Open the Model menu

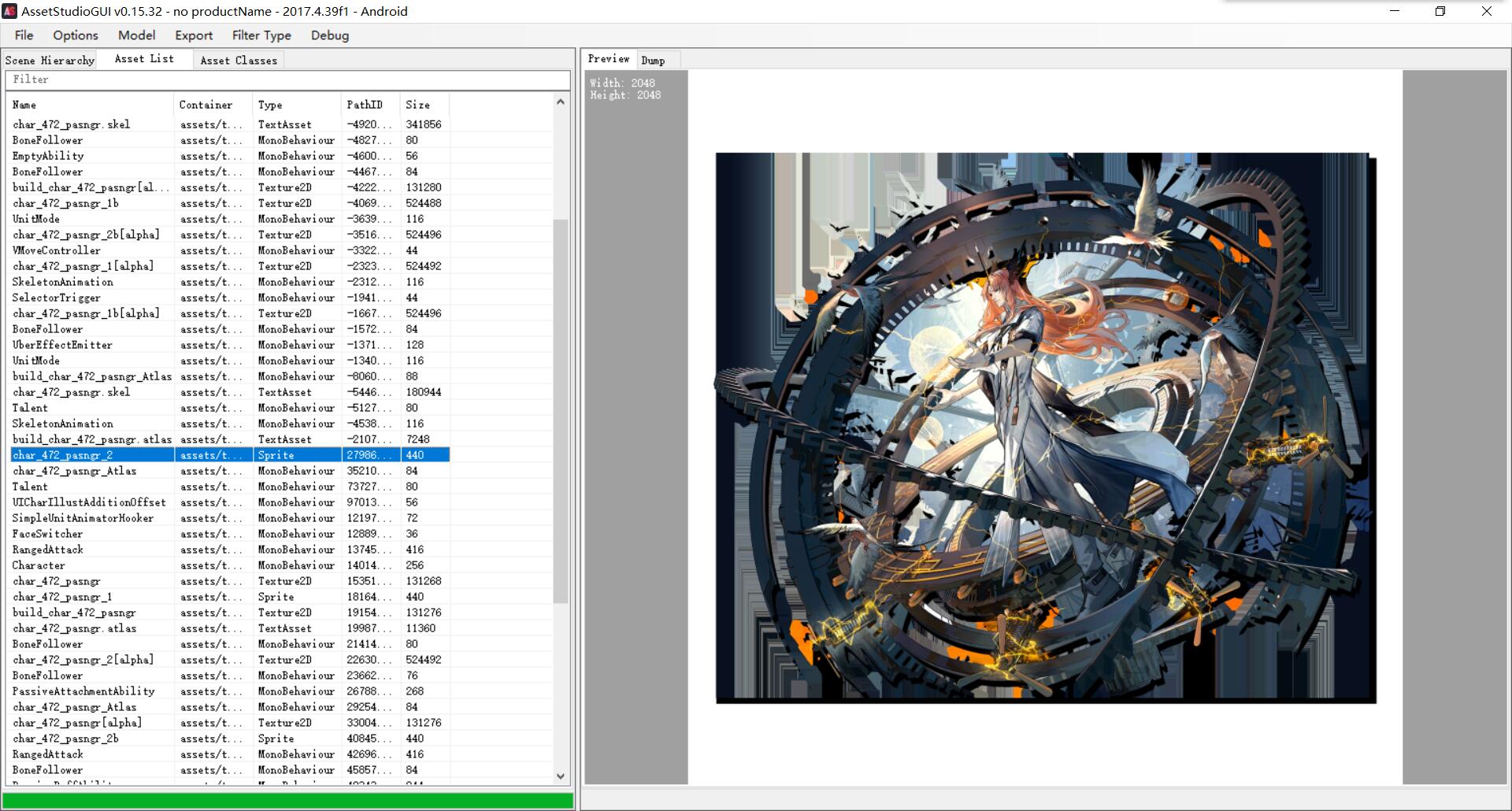pos(136,35)
